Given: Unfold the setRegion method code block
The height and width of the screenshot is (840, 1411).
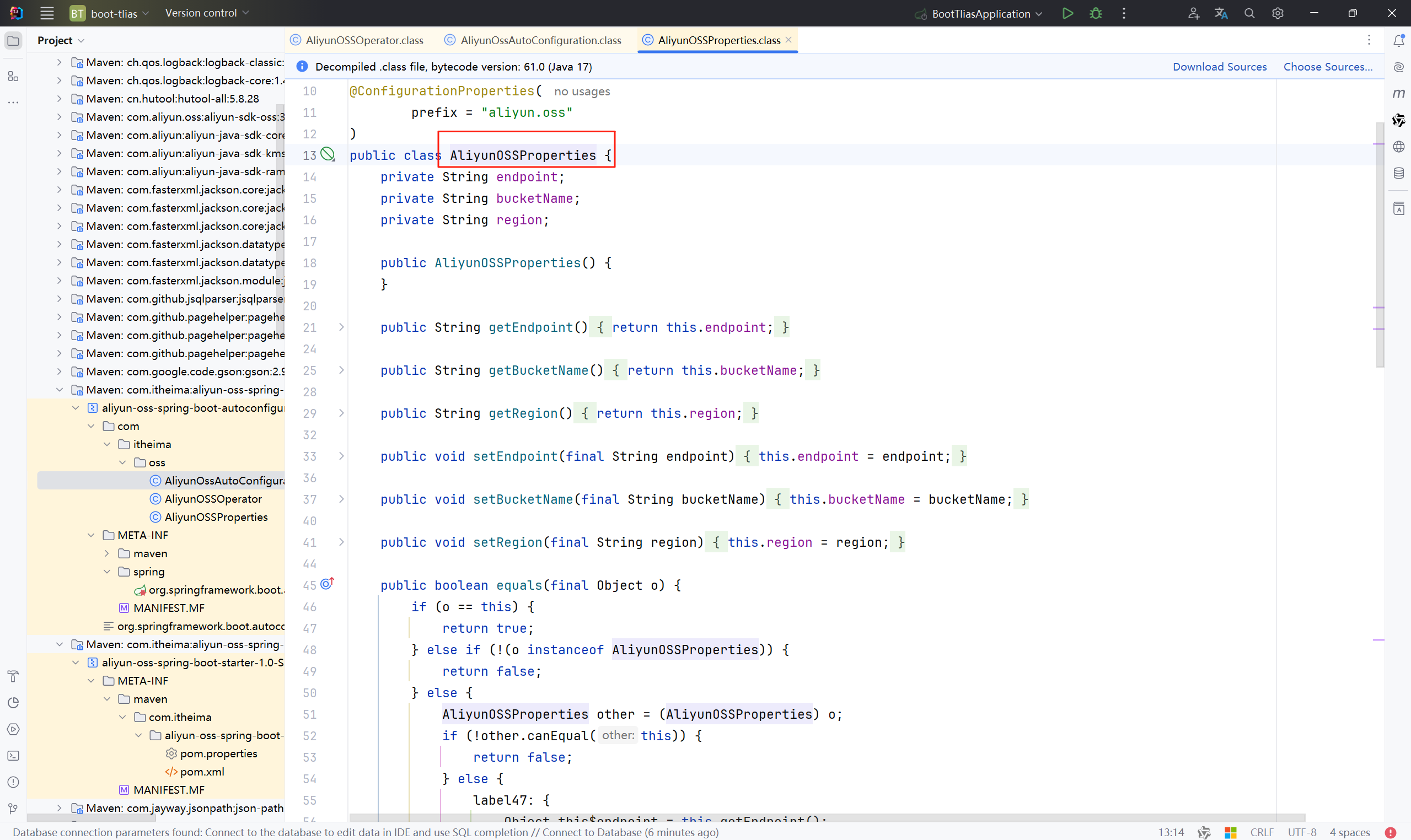Looking at the screenshot, I should [341, 542].
